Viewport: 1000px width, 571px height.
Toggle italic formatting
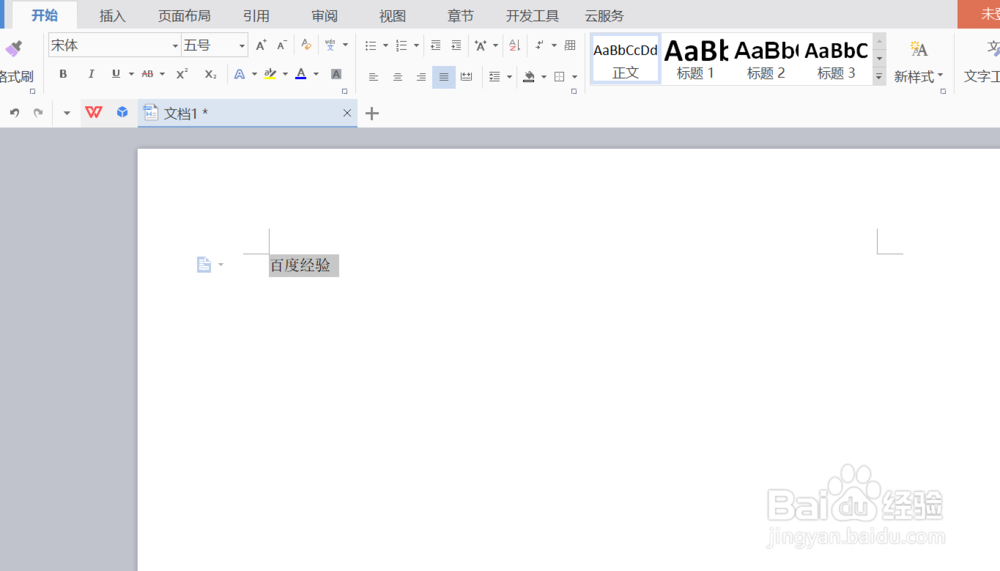pyautogui.click(x=91, y=74)
